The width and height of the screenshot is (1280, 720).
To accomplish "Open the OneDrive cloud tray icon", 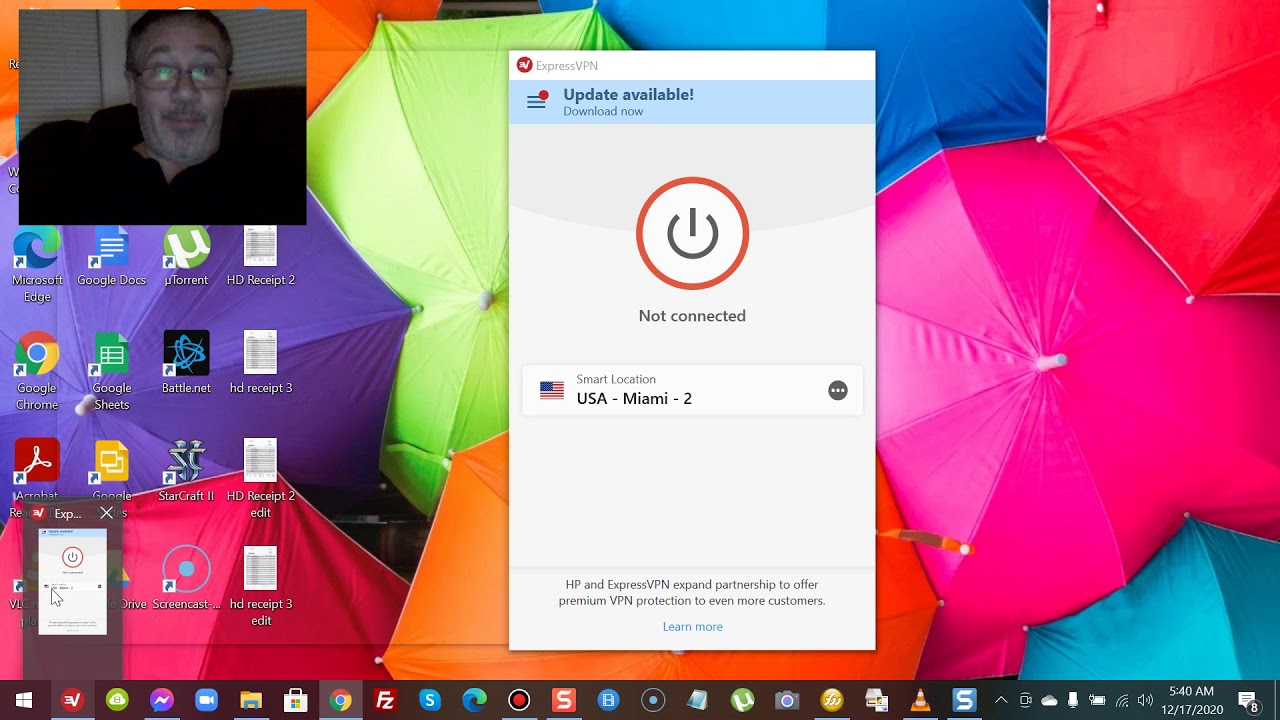I will 1049,700.
